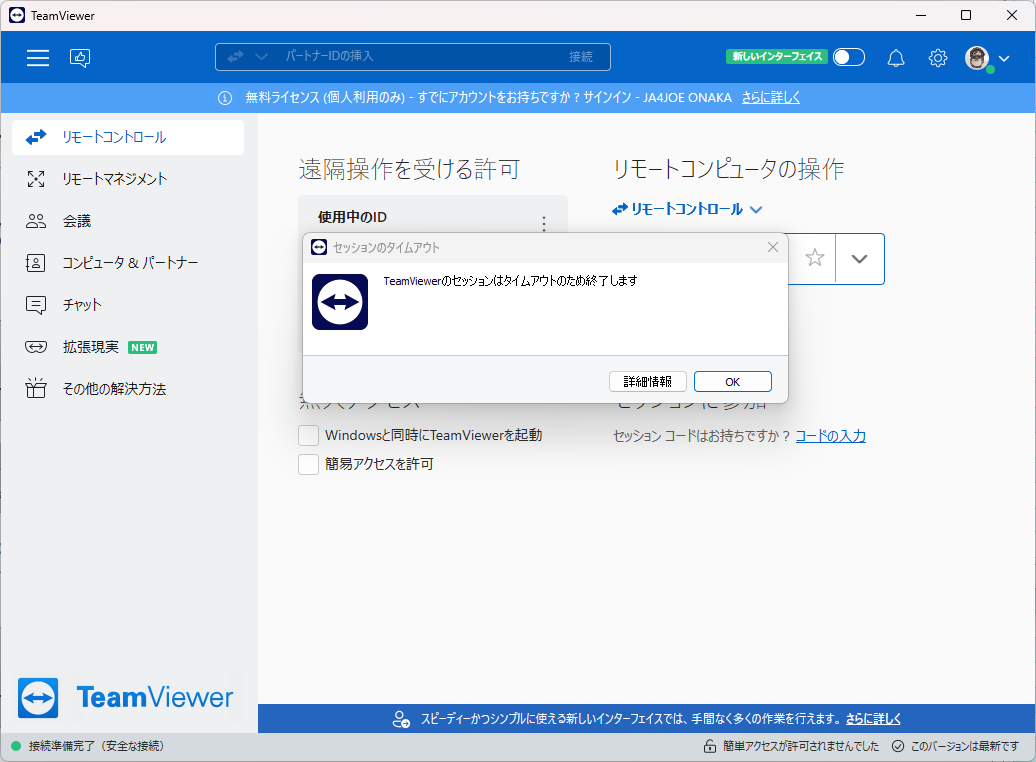Close the session timeout dialog

(x=772, y=247)
